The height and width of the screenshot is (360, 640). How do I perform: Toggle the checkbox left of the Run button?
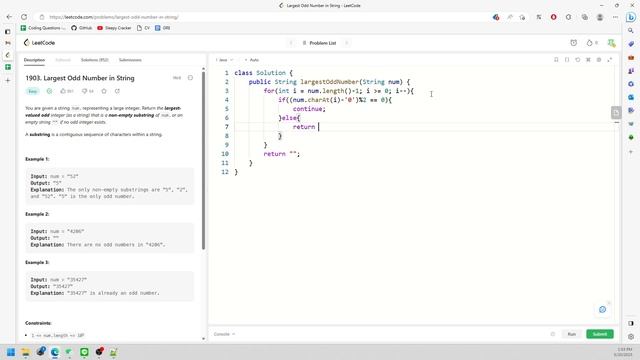click(x=553, y=334)
